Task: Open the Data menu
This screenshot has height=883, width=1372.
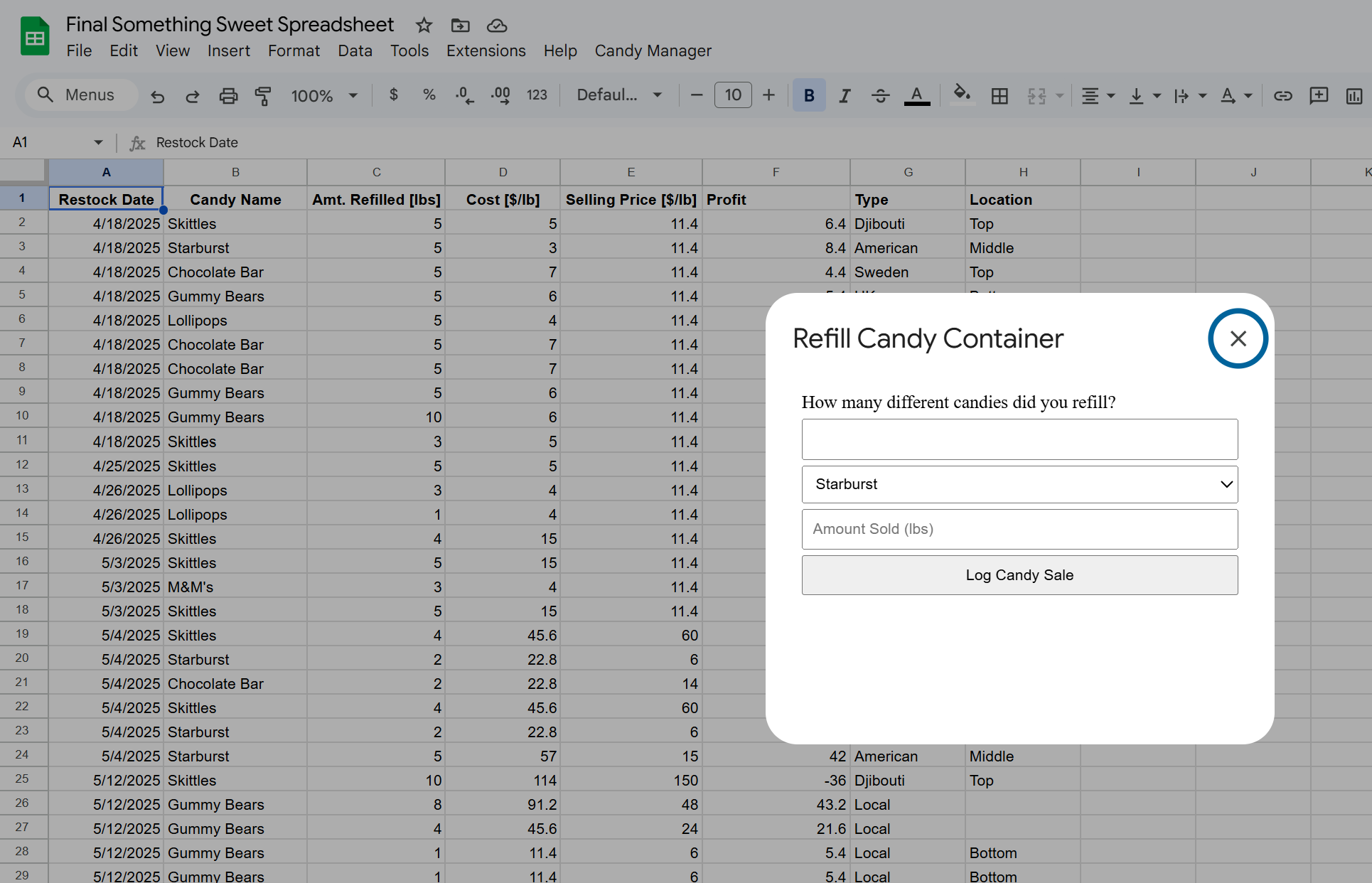Action: click(x=355, y=50)
